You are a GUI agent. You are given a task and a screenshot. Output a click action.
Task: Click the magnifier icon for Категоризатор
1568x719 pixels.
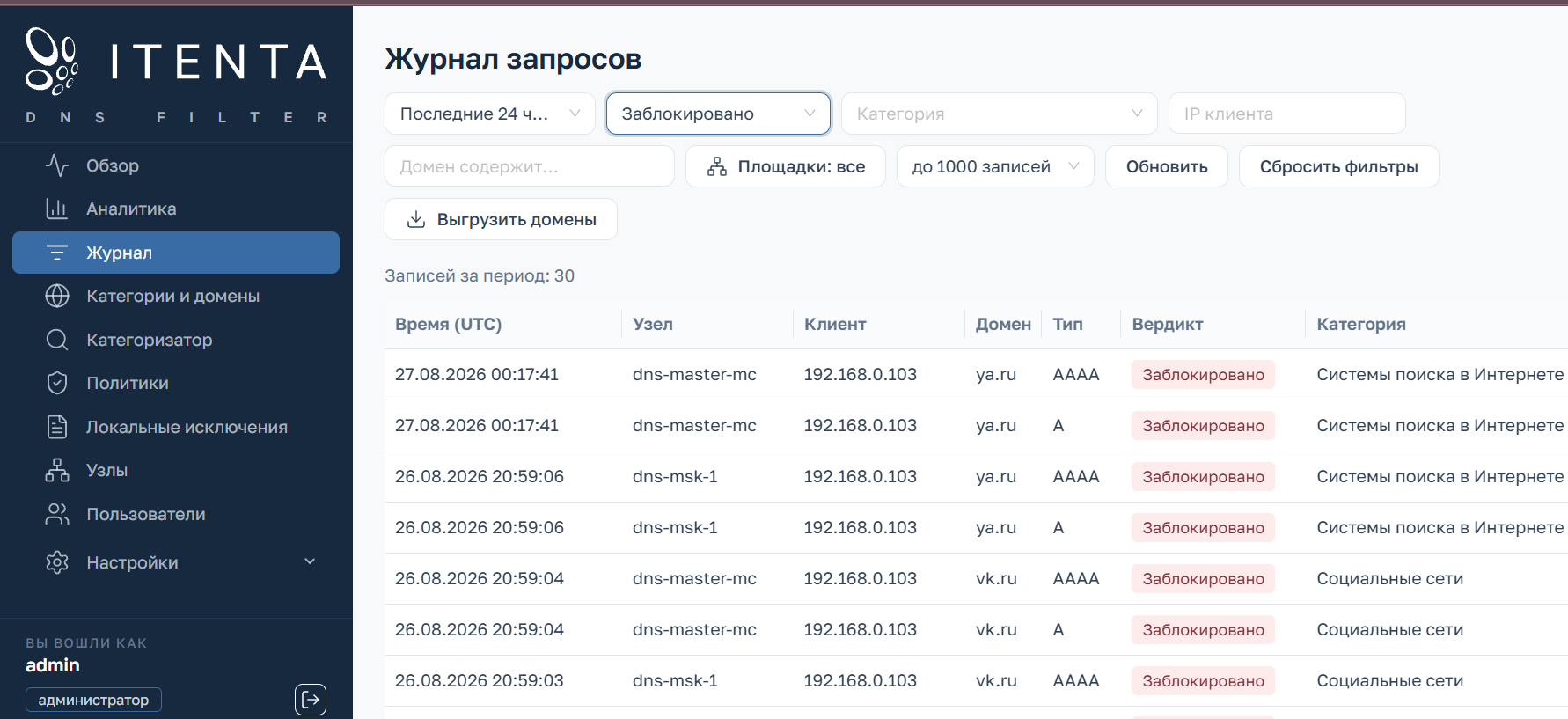pyautogui.click(x=57, y=340)
